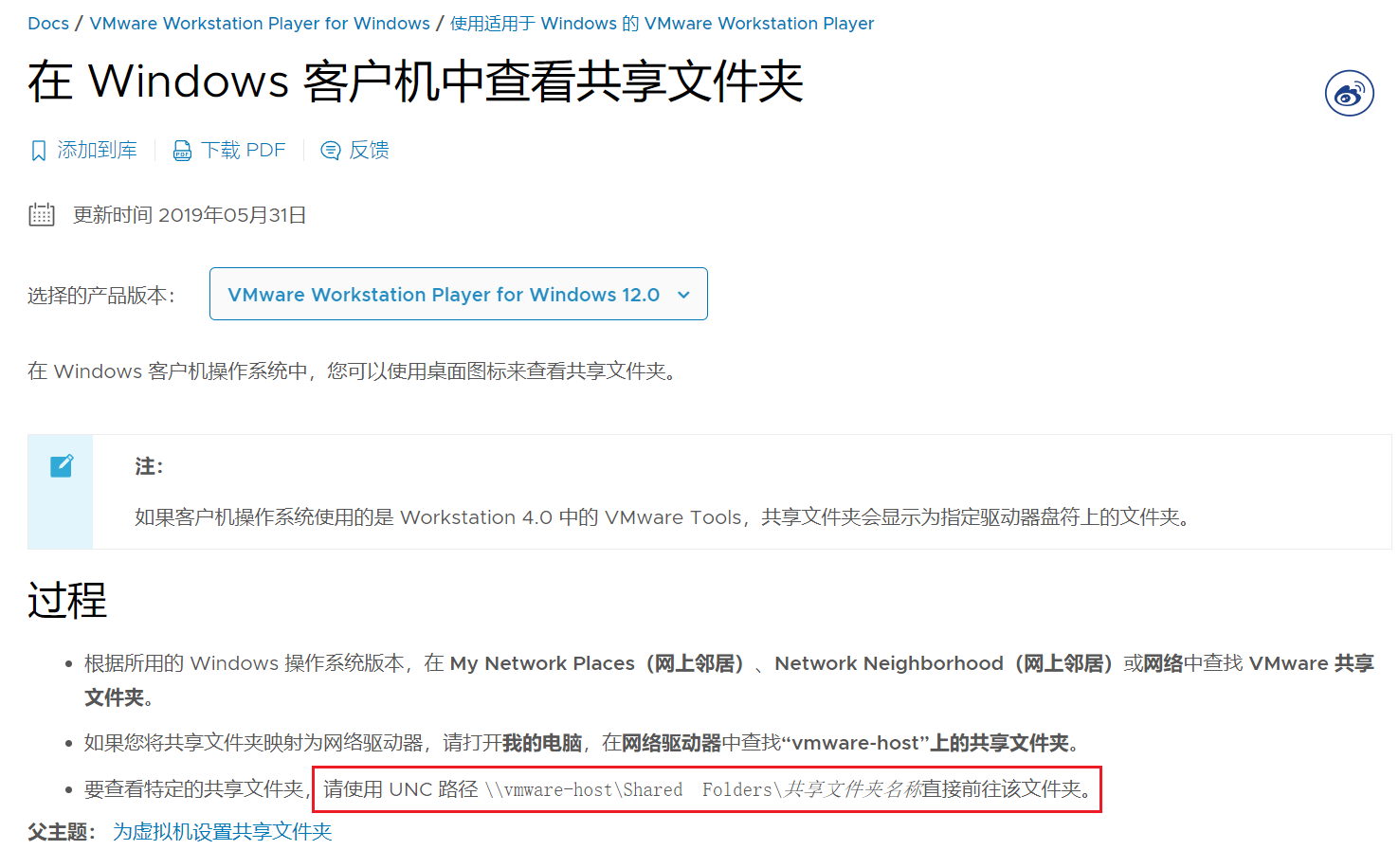Click the chevron arrow in version selector
This screenshot has width=1399, height=868.
(x=683, y=295)
